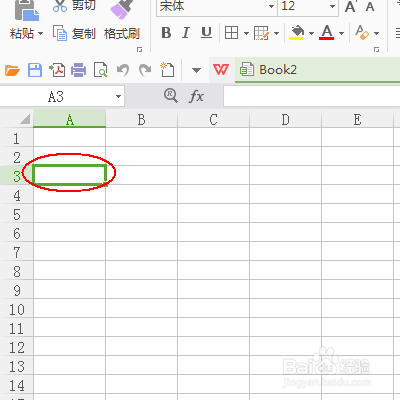Viewport: 400px width, 400px height.
Task: Click the draw border pencil-grid icon
Action: 261,33
